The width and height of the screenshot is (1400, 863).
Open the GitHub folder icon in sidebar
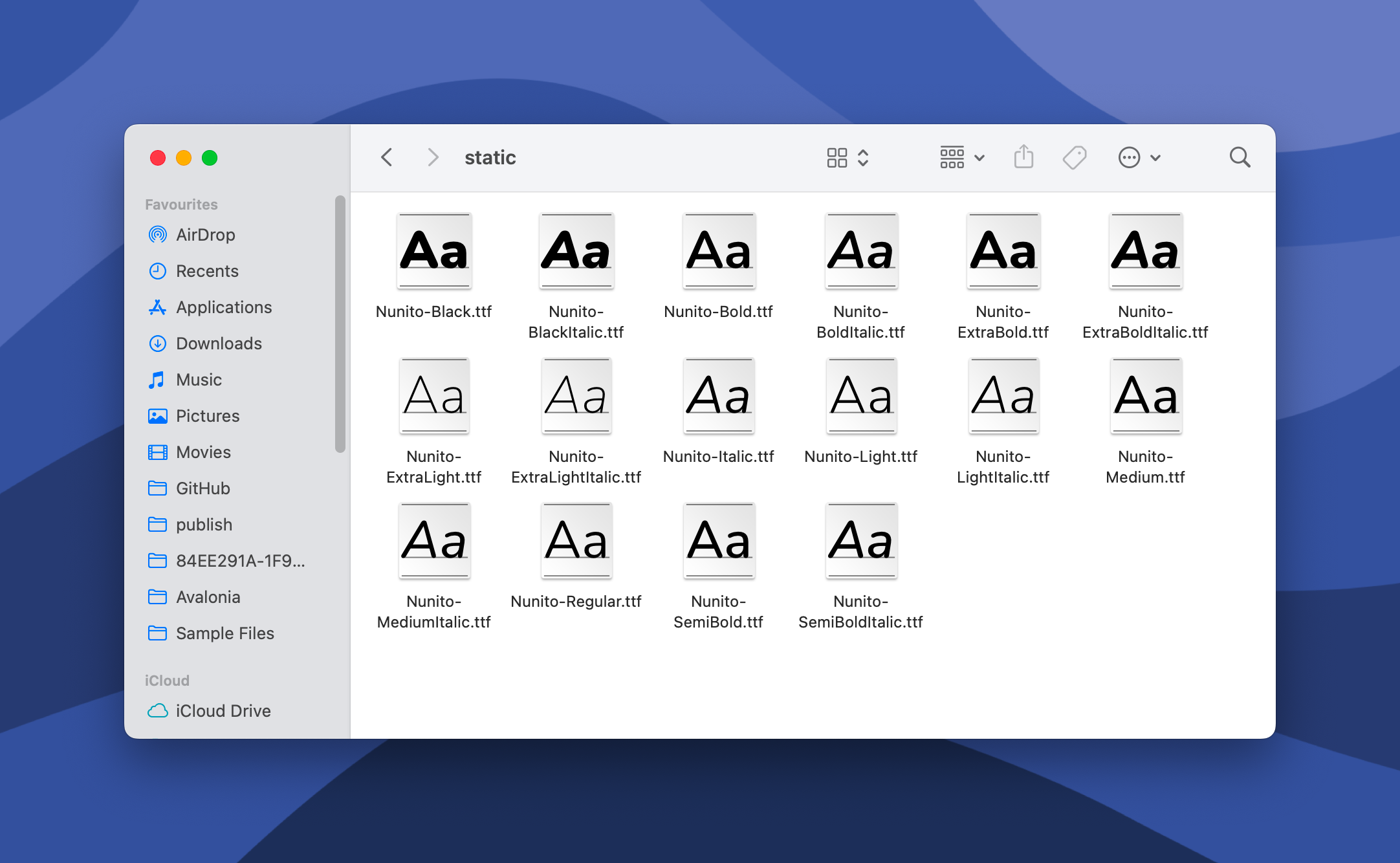click(x=157, y=488)
